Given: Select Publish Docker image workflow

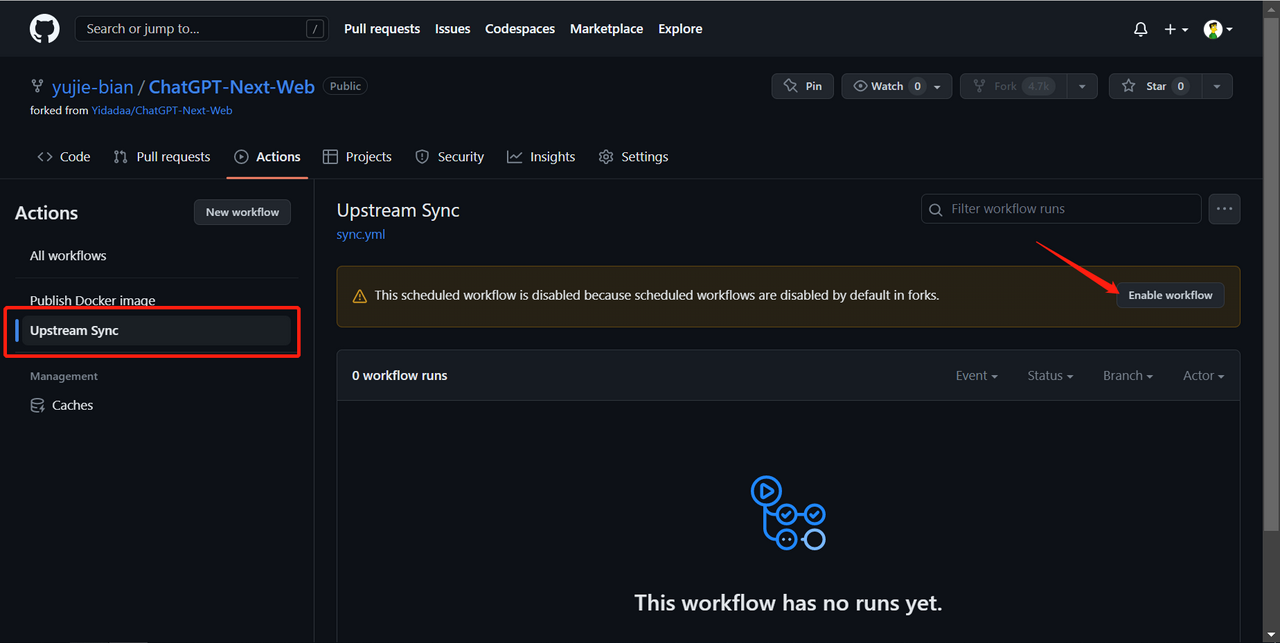Looking at the screenshot, I should (92, 300).
